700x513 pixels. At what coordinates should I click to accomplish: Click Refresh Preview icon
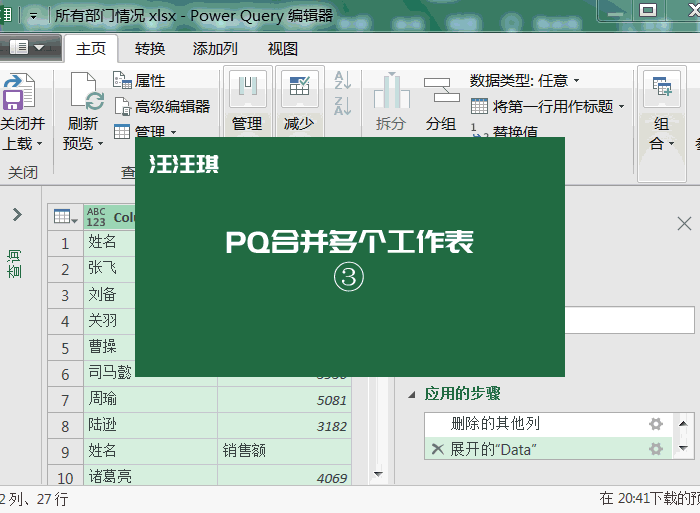pyautogui.click(x=88, y=92)
